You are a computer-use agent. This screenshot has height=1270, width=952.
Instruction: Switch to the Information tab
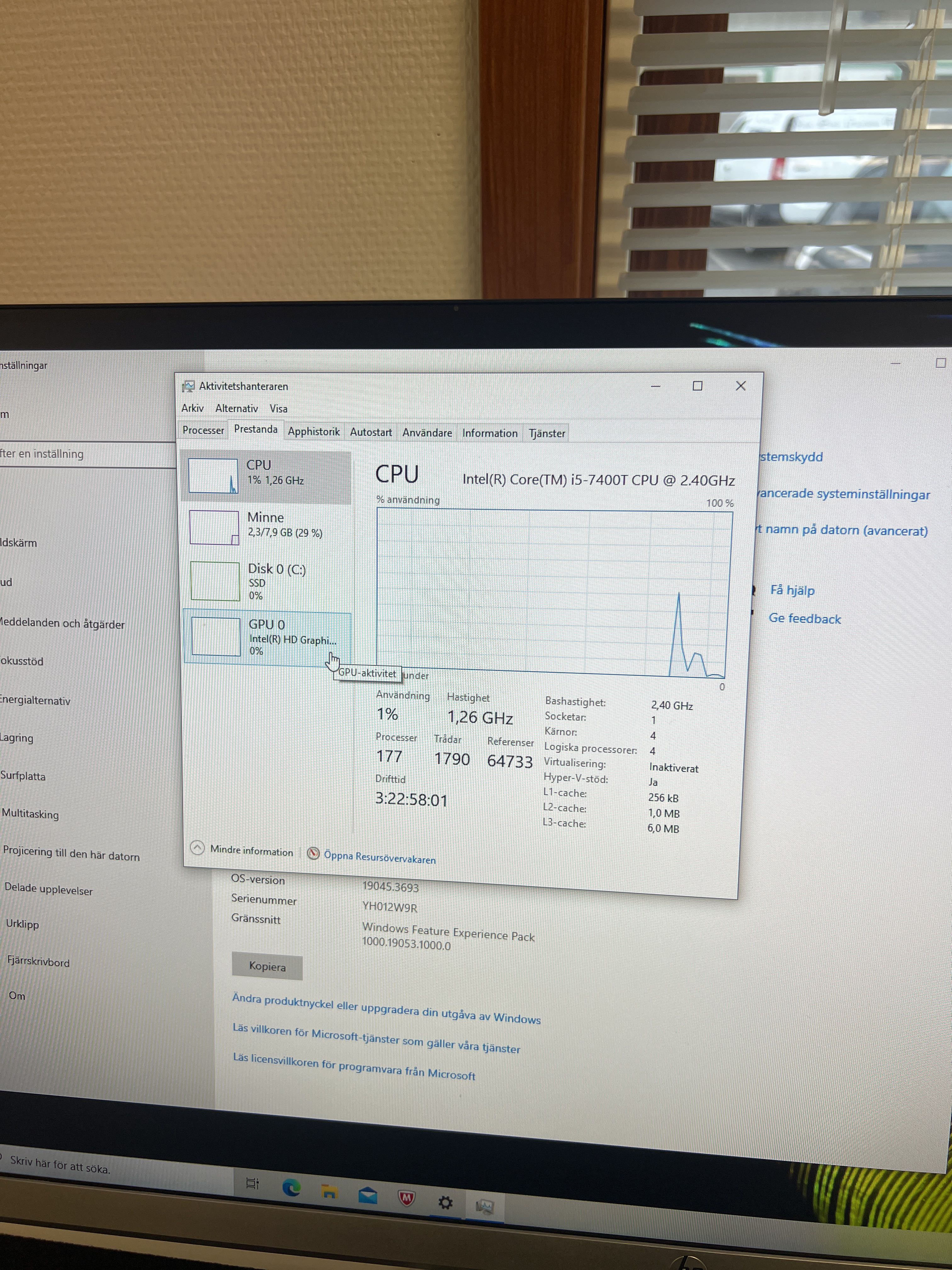(490, 433)
